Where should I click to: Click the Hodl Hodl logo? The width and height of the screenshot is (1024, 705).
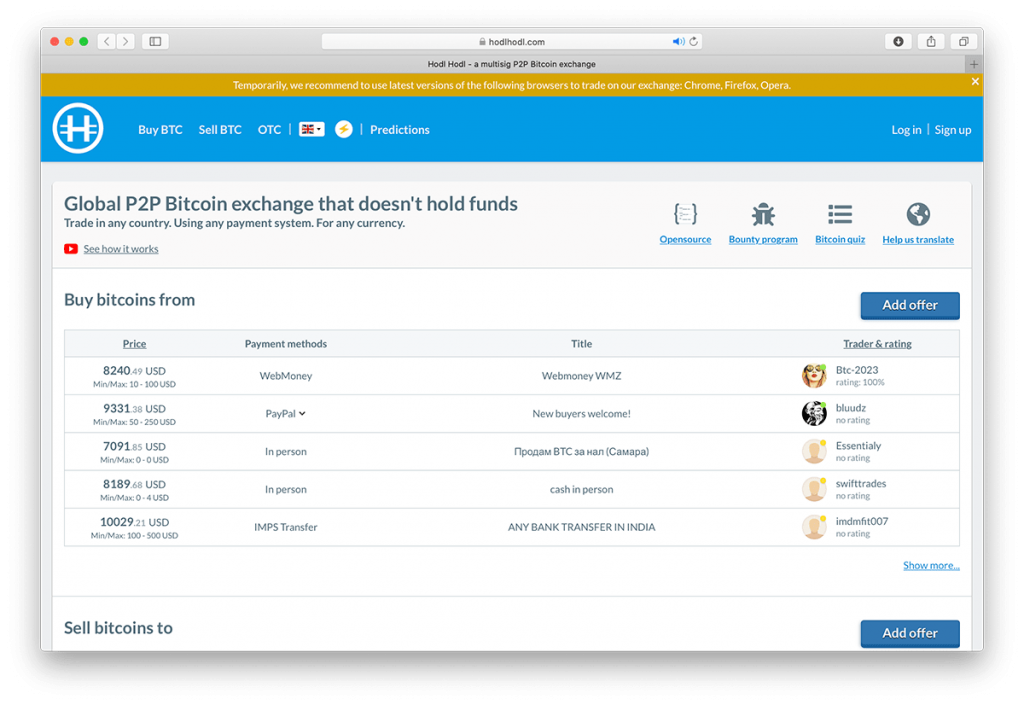click(x=78, y=129)
